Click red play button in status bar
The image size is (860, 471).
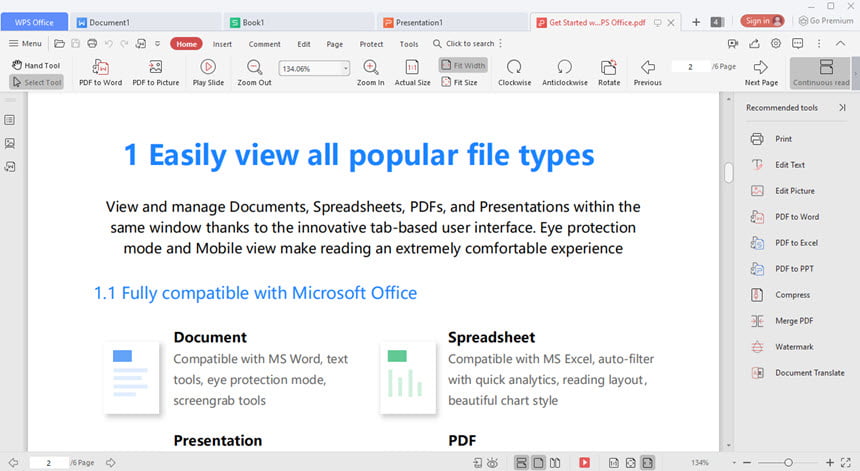tap(585, 463)
